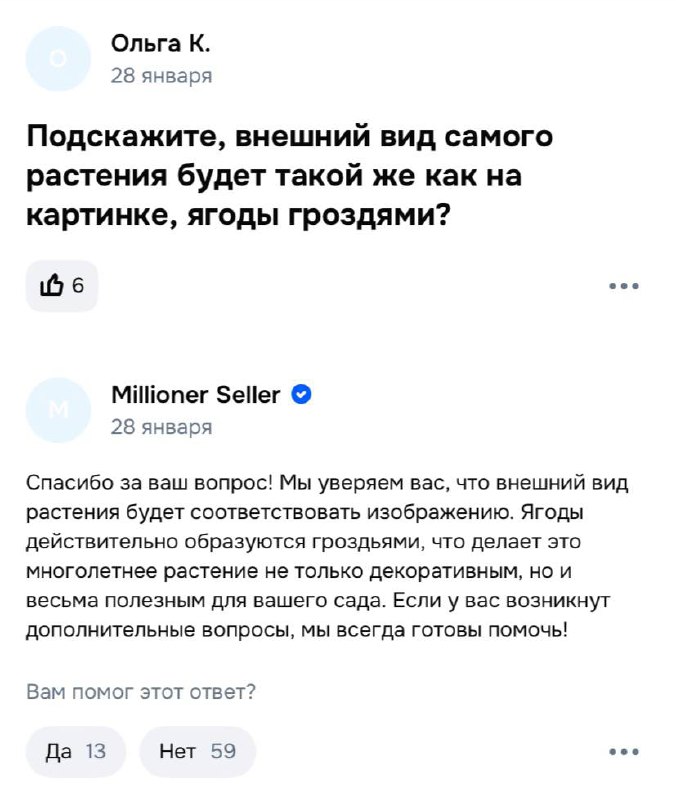Click the like count 6 on the question

tap(78, 285)
